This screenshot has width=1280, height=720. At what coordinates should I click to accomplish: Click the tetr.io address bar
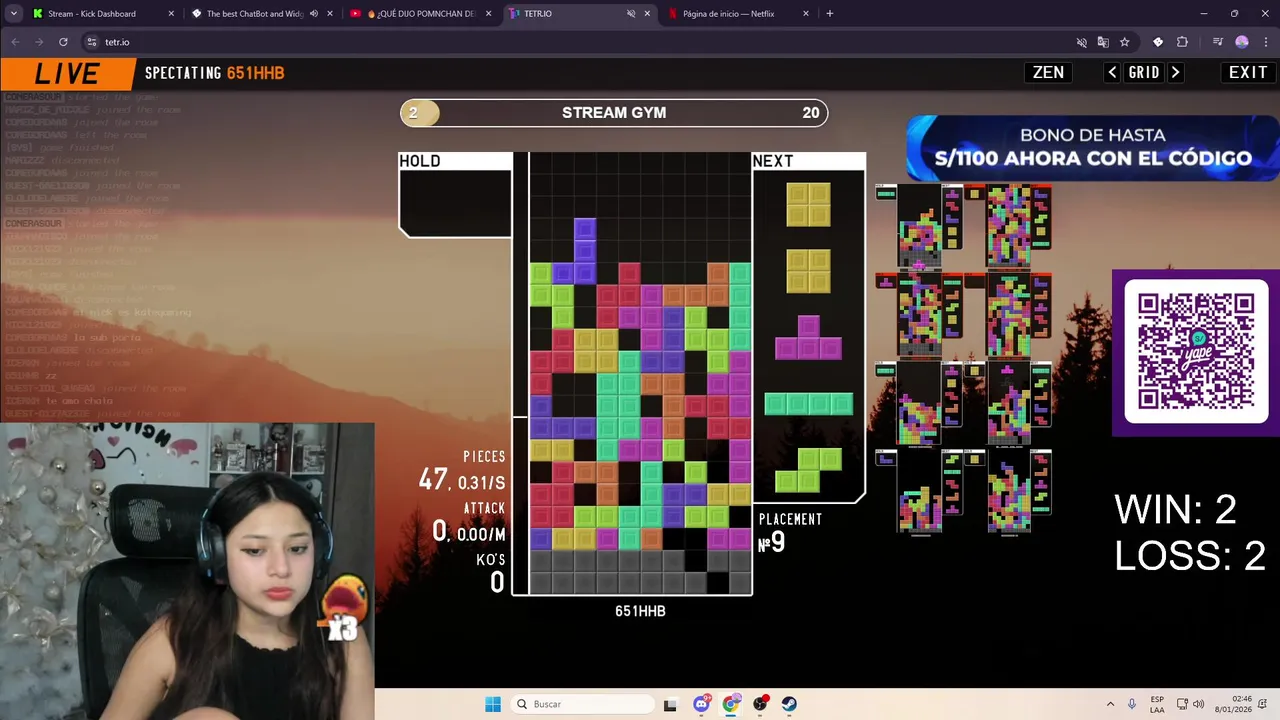pos(608,42)
